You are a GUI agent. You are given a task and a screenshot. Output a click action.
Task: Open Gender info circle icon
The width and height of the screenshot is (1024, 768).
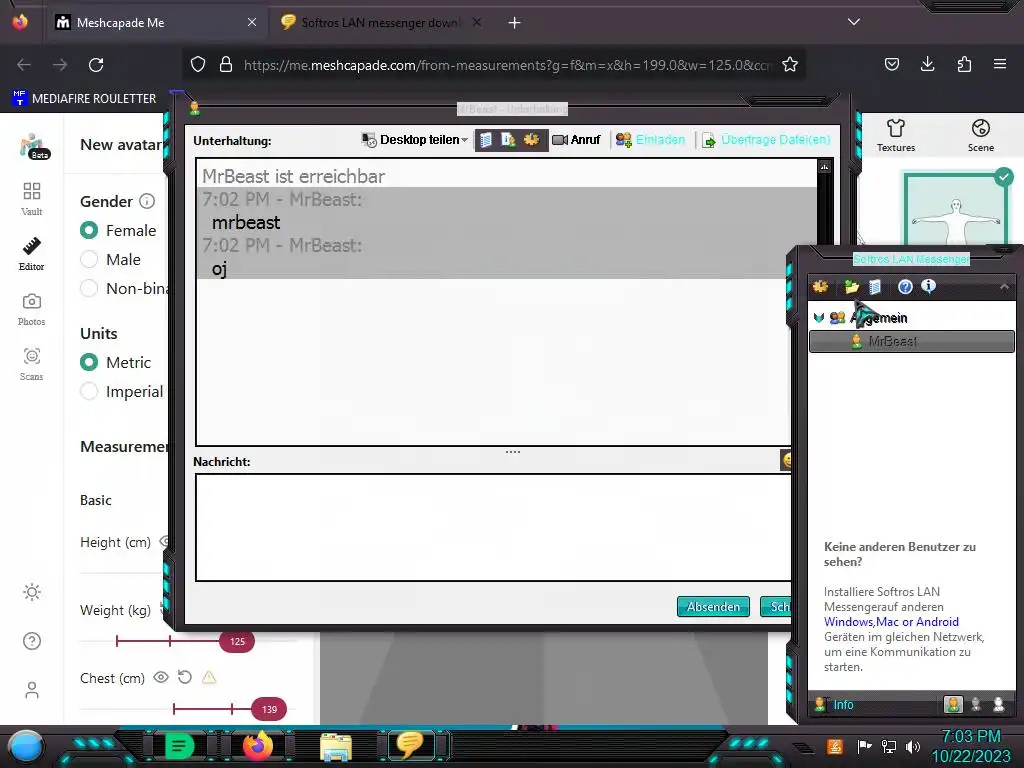tap(147, 201)
